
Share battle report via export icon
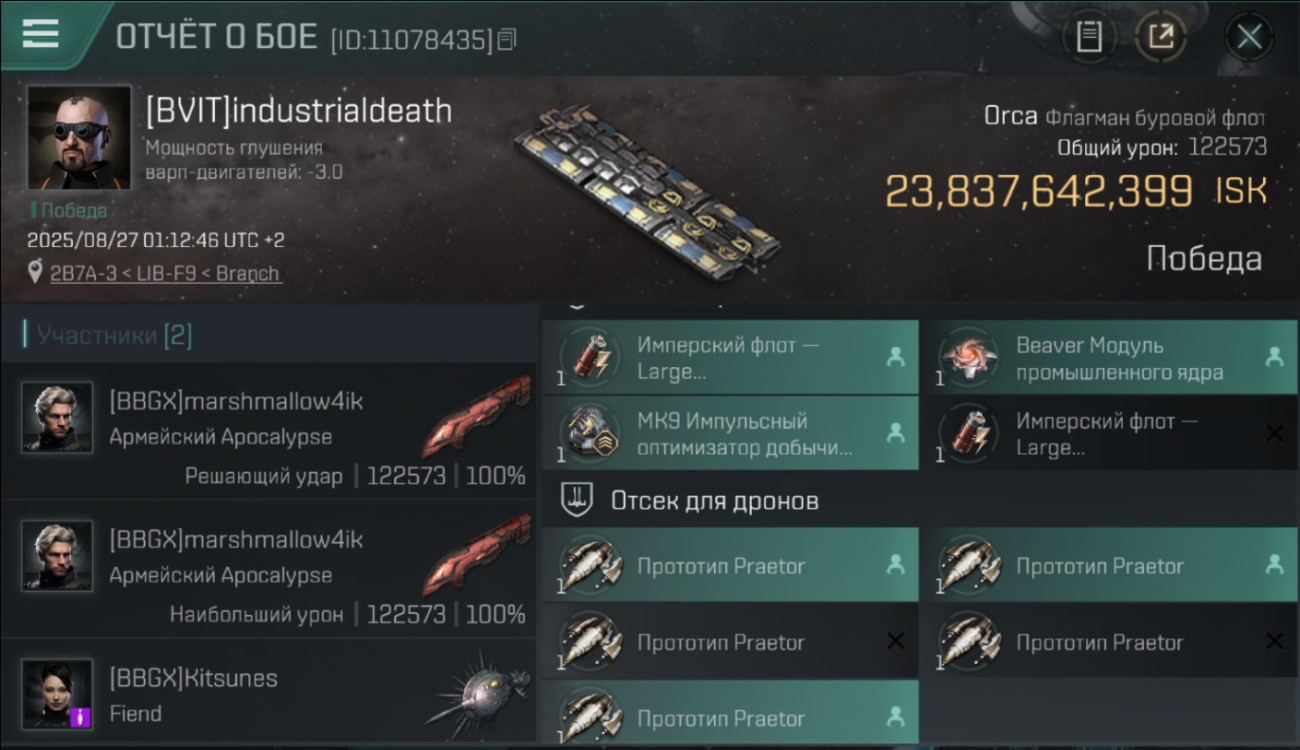(x=1161, y=37)
